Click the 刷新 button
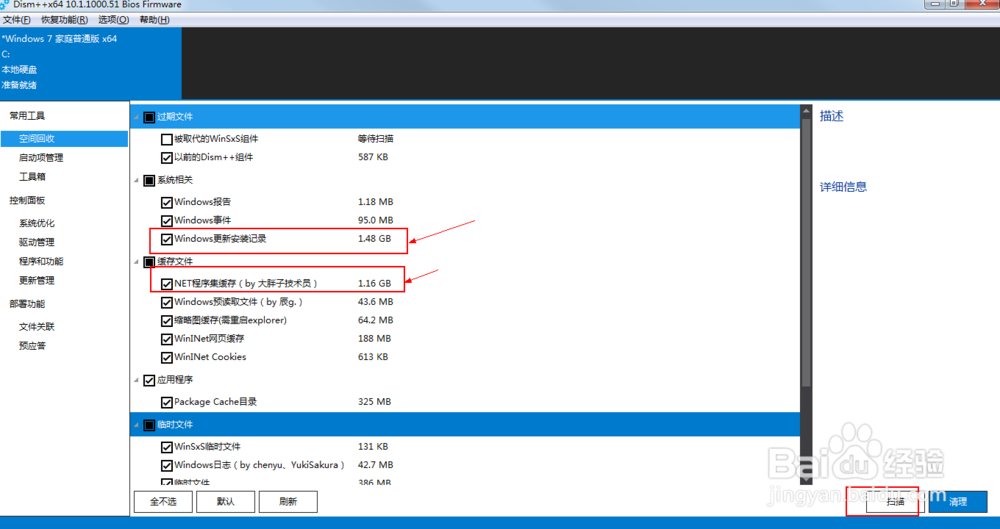1000x529 pixels. (x=288, y=502)
